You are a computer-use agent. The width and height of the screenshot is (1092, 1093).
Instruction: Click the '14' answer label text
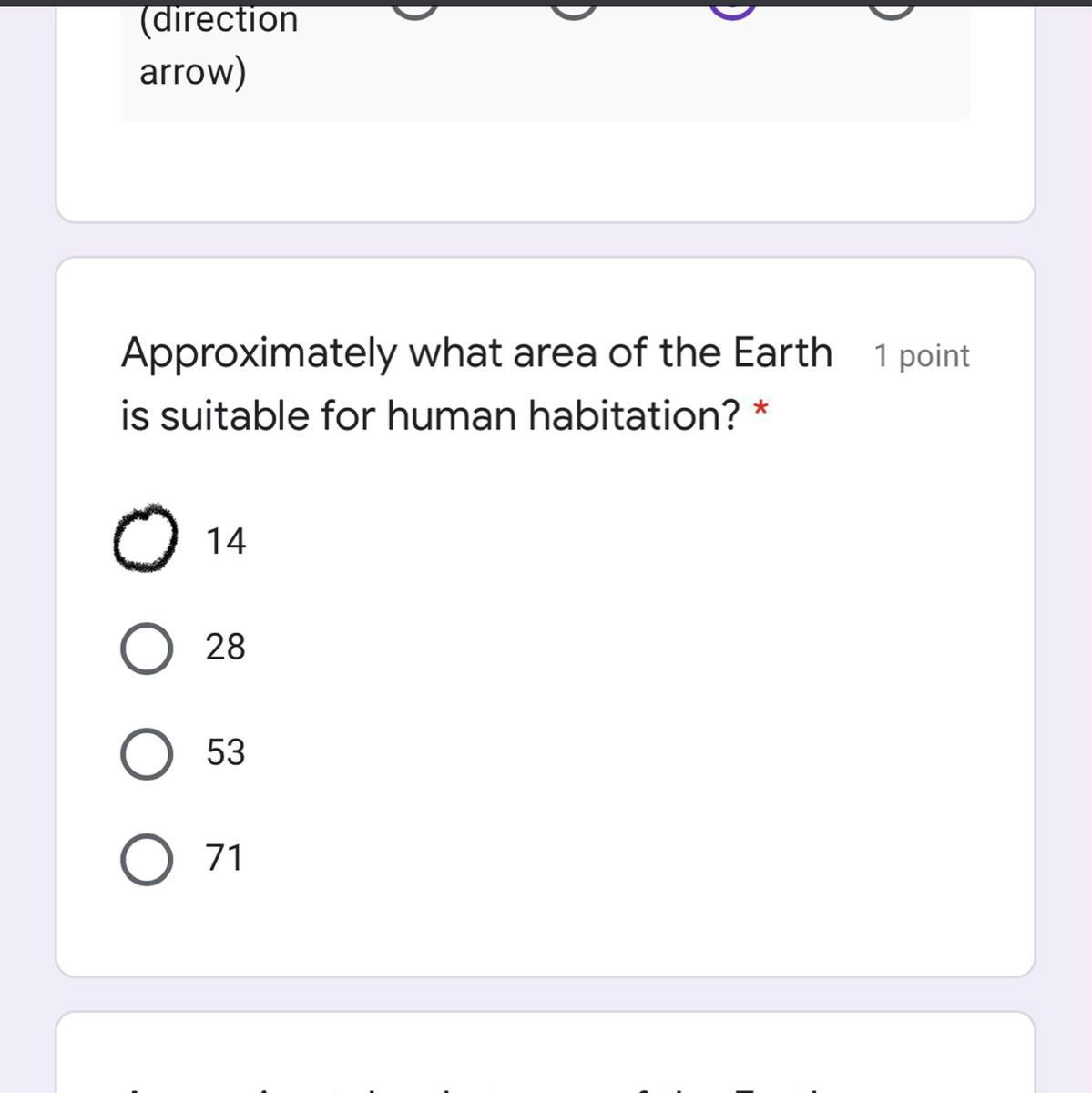[225, 541]
